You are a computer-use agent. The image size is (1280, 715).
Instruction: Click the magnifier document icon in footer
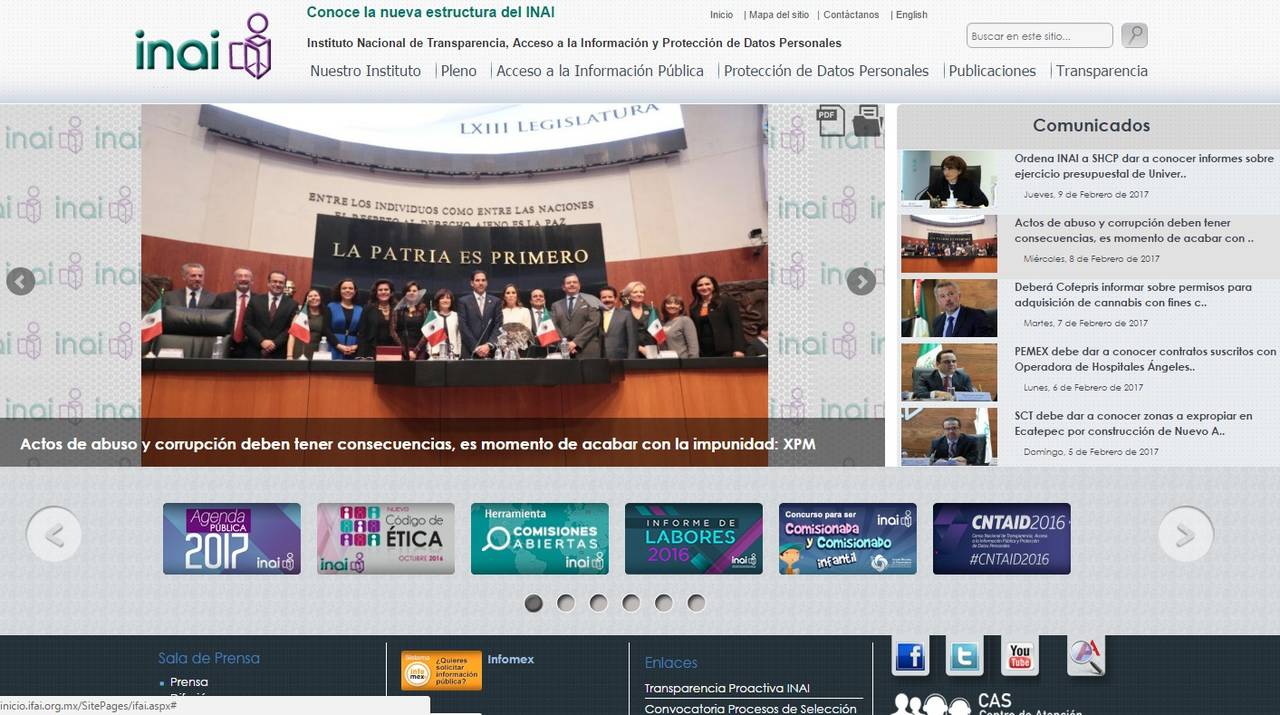[1085, 657]
